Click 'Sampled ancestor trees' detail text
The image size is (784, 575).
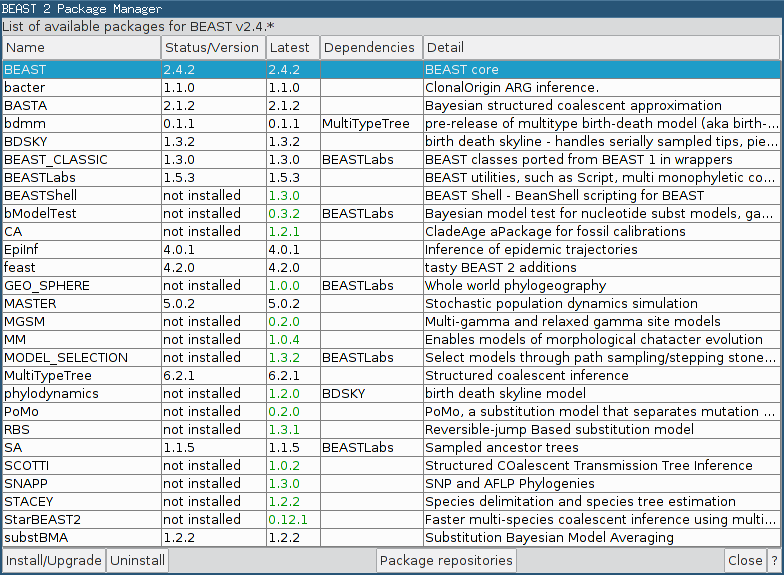click(x=502, y=448)
